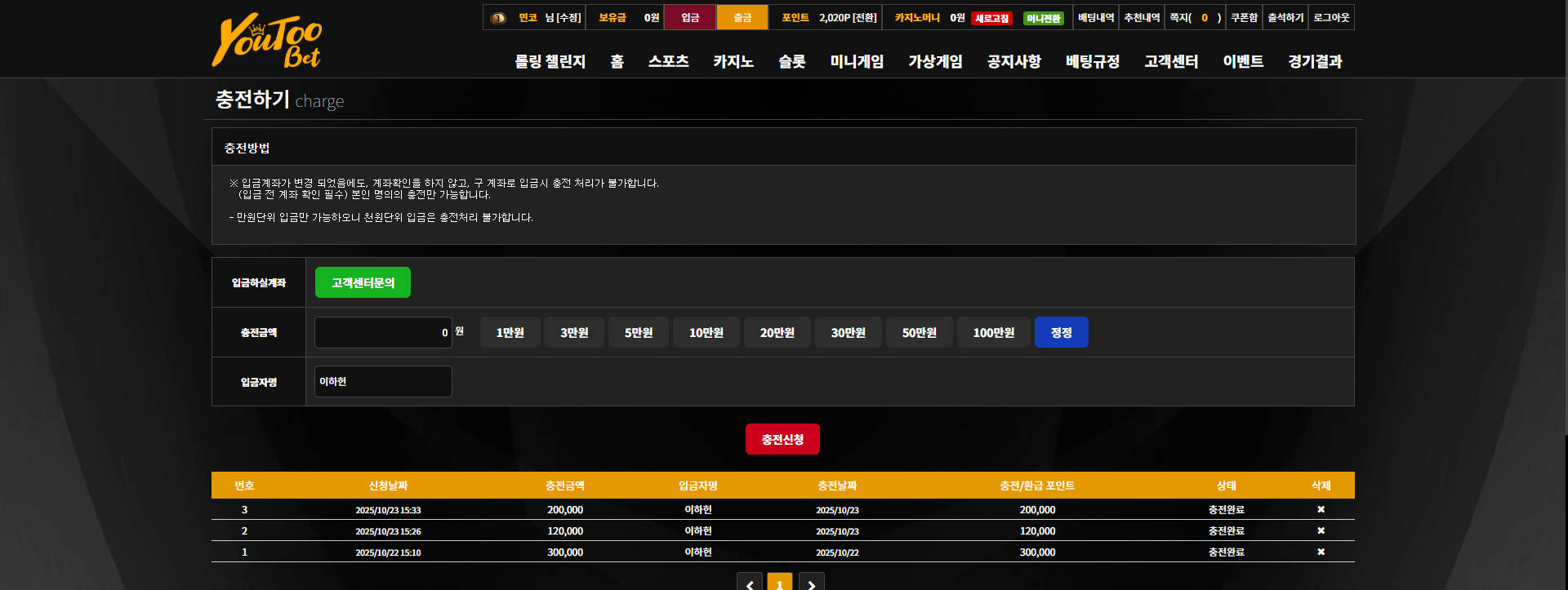The width and height of the screenshot is (1568, 590).
Task: Click the YouToo Bet logo
Action: point(267,41)
